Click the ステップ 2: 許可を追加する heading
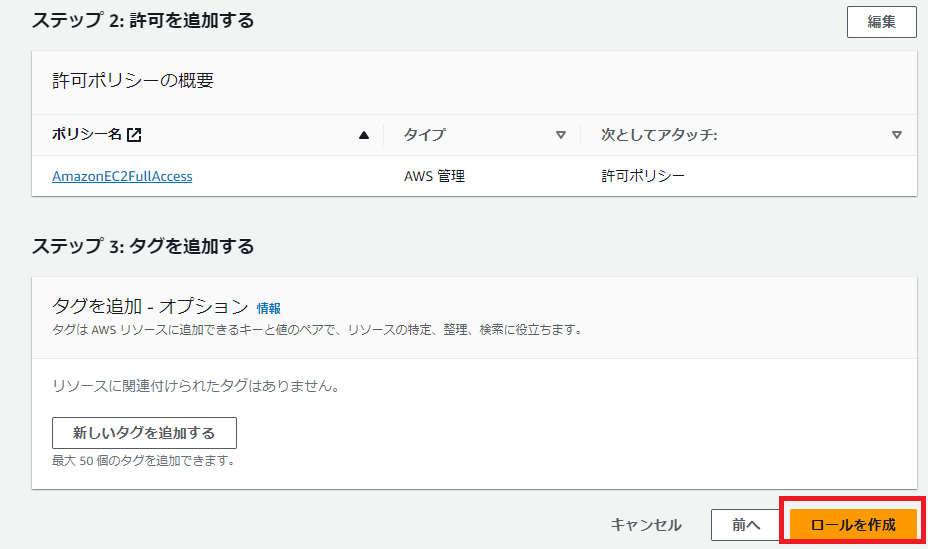 (143, 20)
